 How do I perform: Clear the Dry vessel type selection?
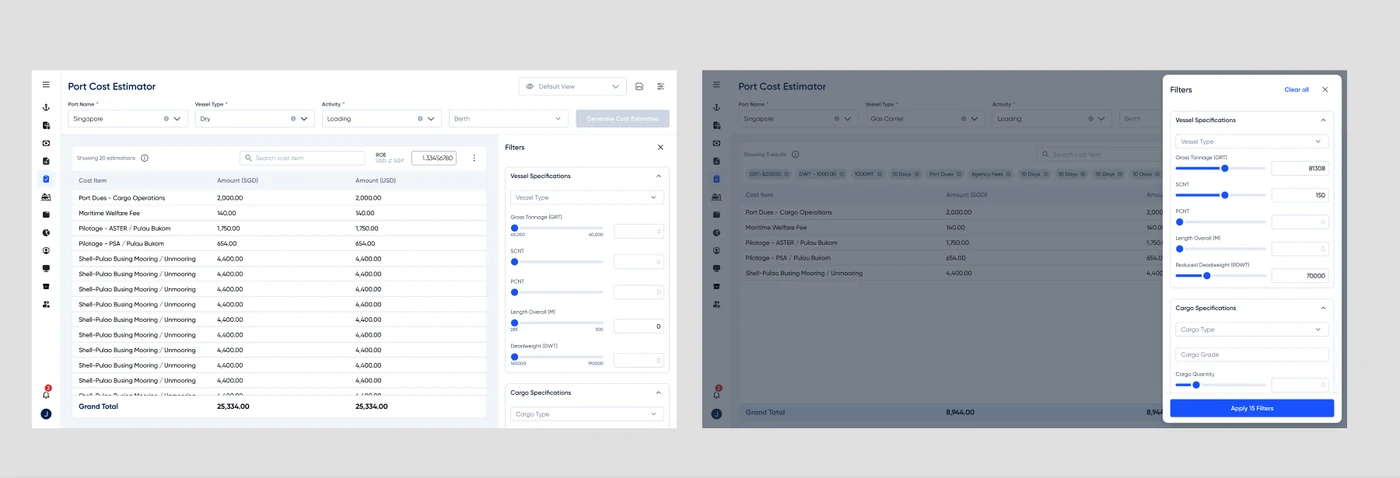click(293, 119)
